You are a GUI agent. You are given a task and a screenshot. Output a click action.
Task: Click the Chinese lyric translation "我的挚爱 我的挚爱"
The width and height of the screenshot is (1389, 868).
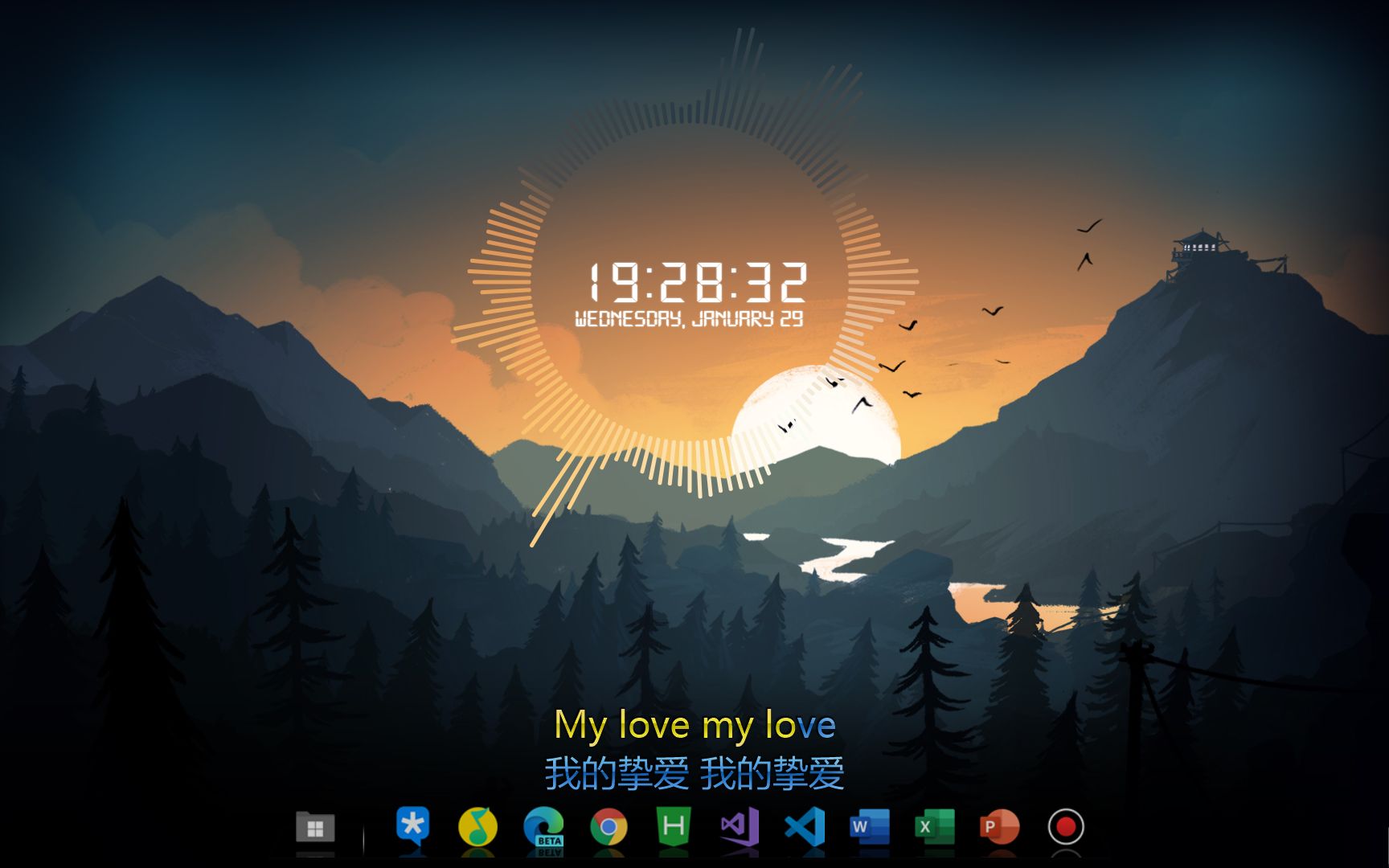[x=694, y=773]
